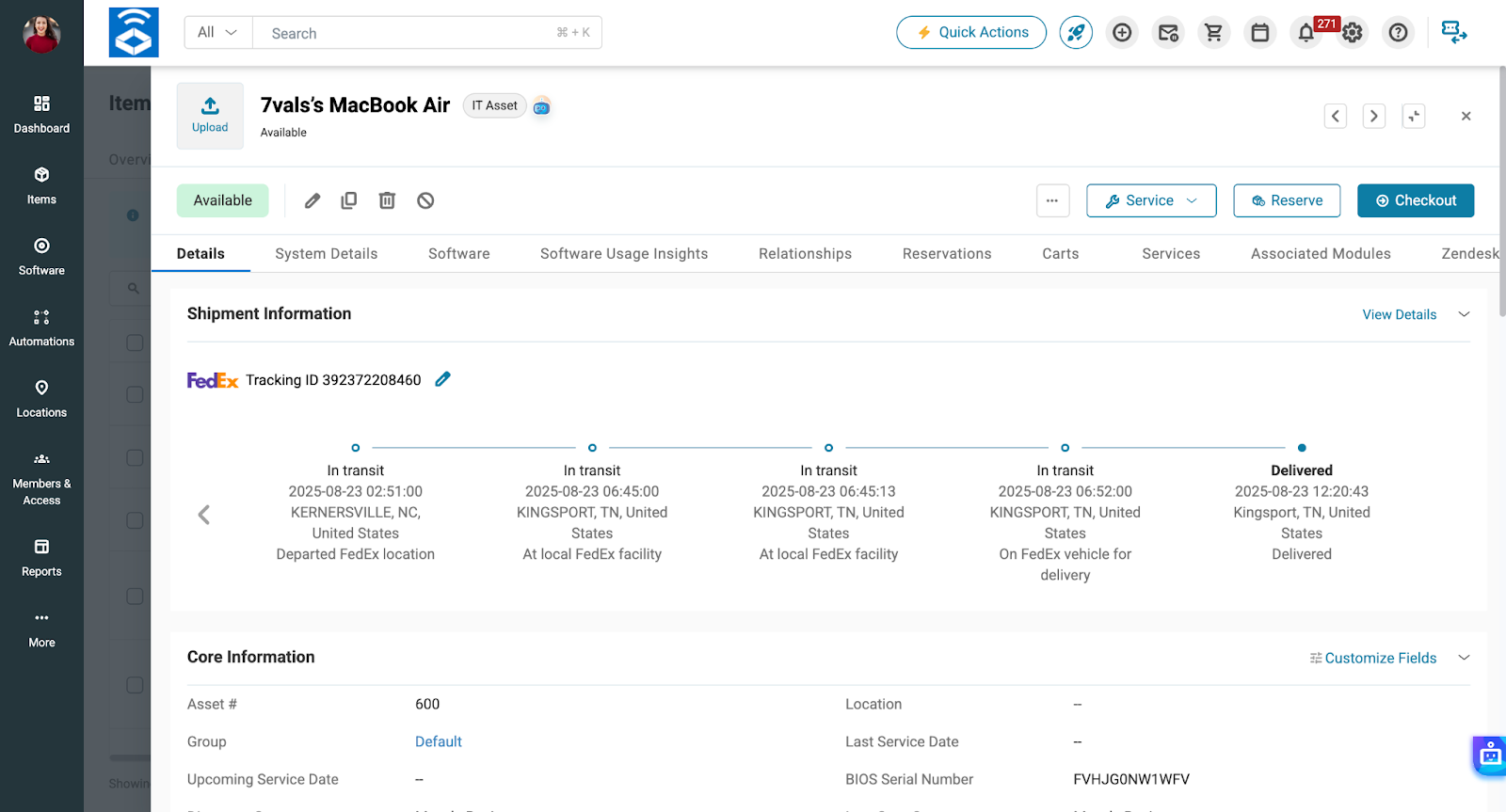Open the Relationships tab
1506x812 pixels.
pos(805,254)
